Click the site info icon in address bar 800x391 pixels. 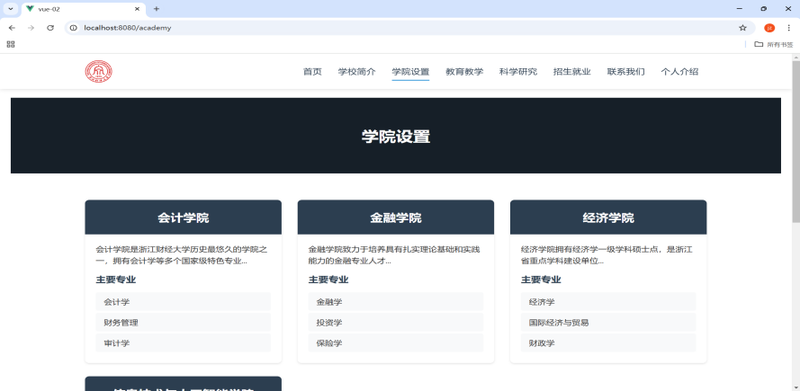73,28
